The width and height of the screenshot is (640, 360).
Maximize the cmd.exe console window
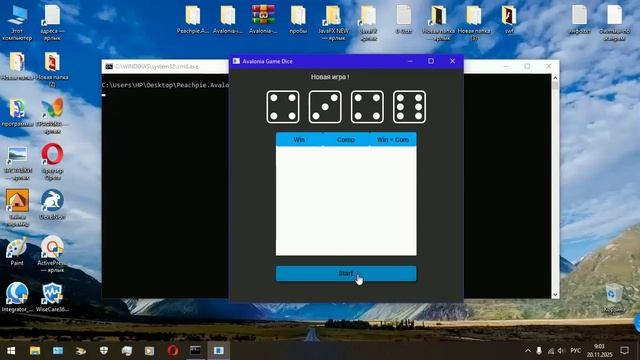527,66
